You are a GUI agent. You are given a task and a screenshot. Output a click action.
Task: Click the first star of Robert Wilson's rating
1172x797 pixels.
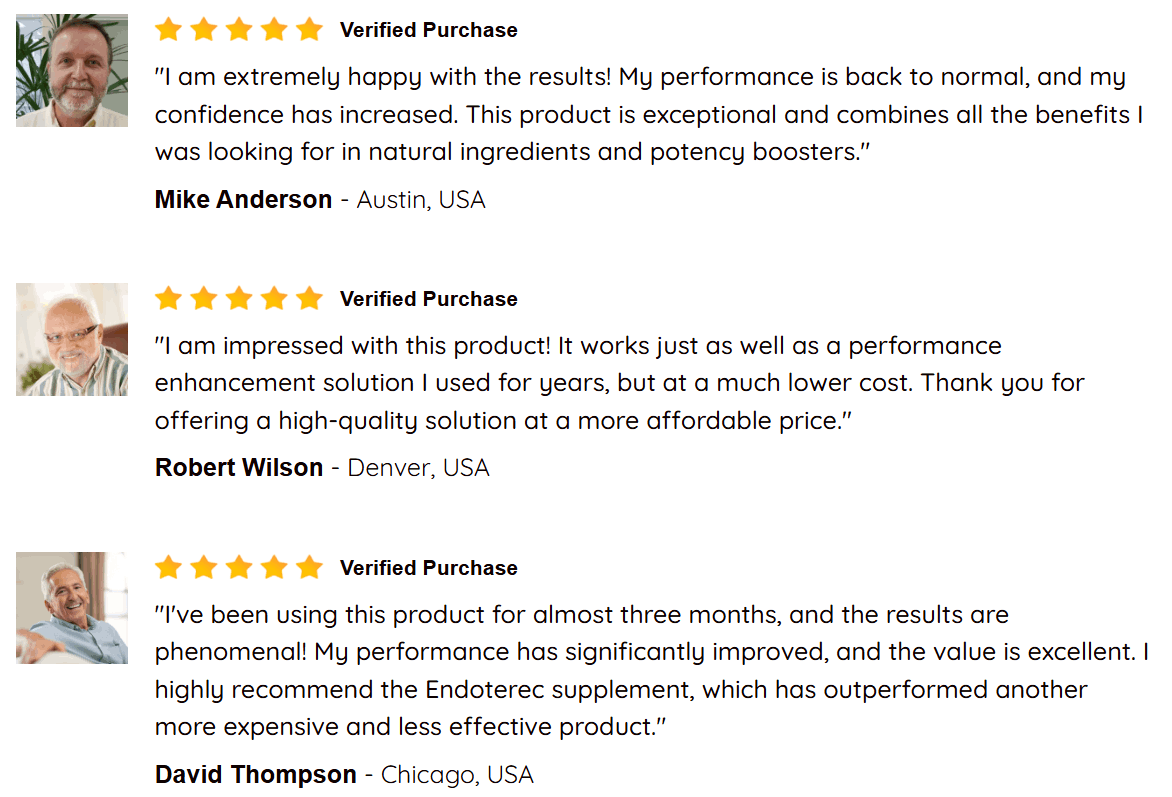tap(168, 298)
